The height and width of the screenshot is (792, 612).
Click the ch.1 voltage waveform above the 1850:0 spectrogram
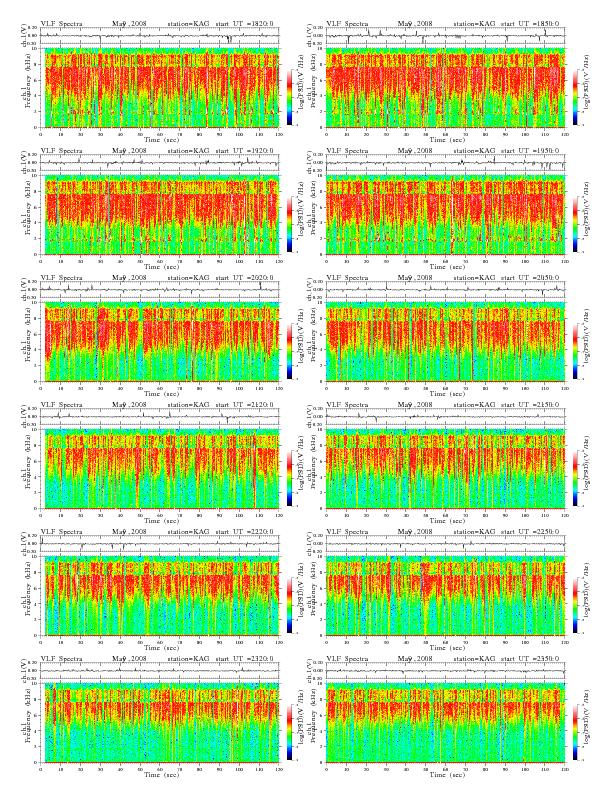[x=445, y=36]
